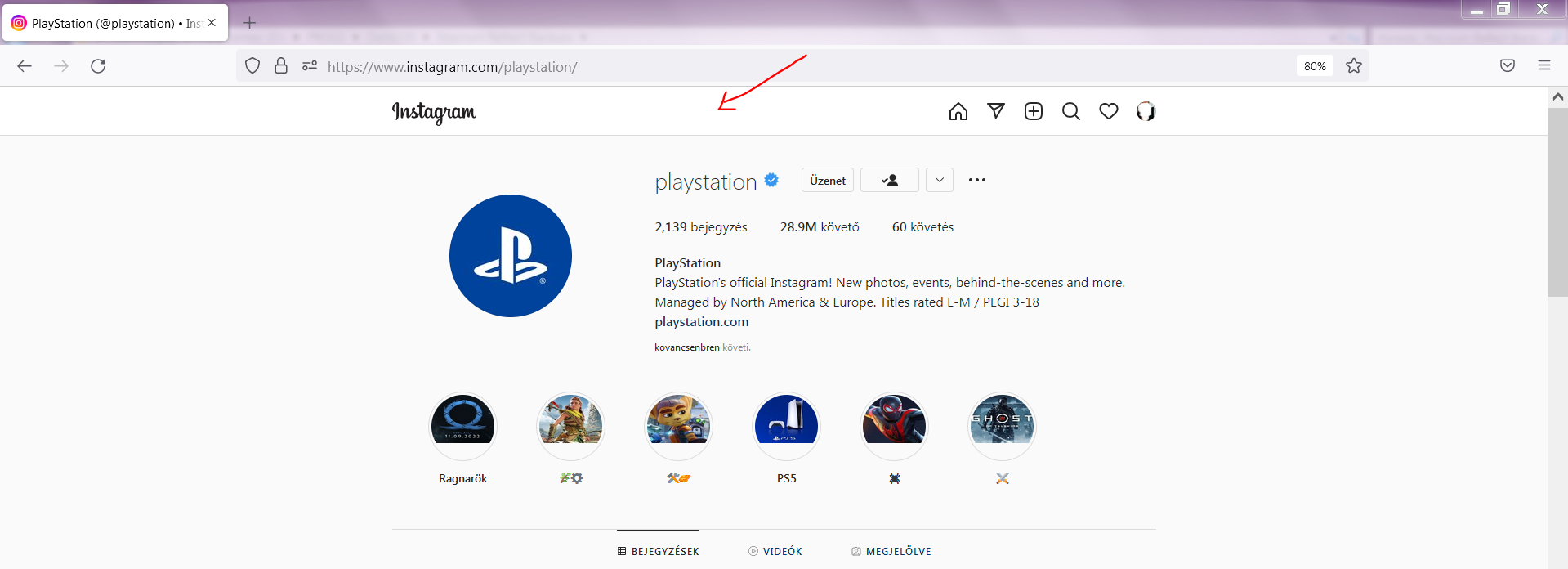Bookmark this page with star
This screenshot has width=1568, height=569.
click(1354, 66)
